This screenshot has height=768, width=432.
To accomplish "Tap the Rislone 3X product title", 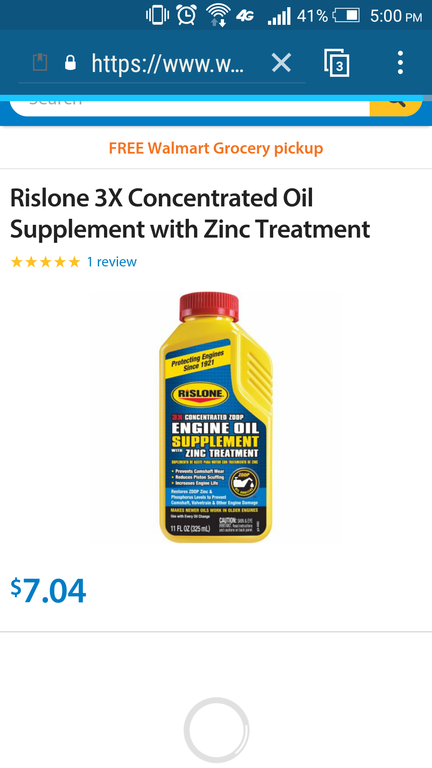I will (x=190, y=214).
